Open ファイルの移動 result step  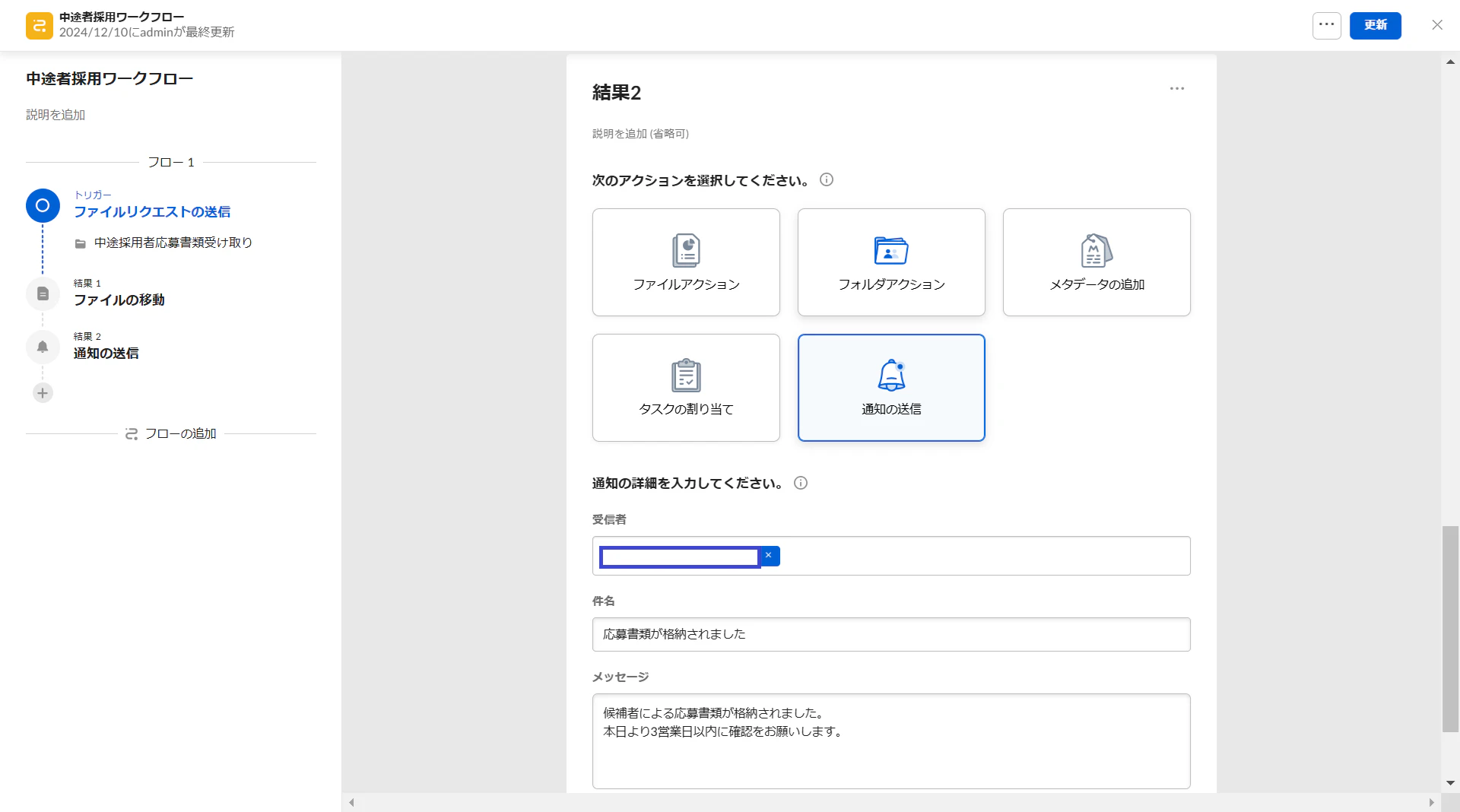coord(119,300)
